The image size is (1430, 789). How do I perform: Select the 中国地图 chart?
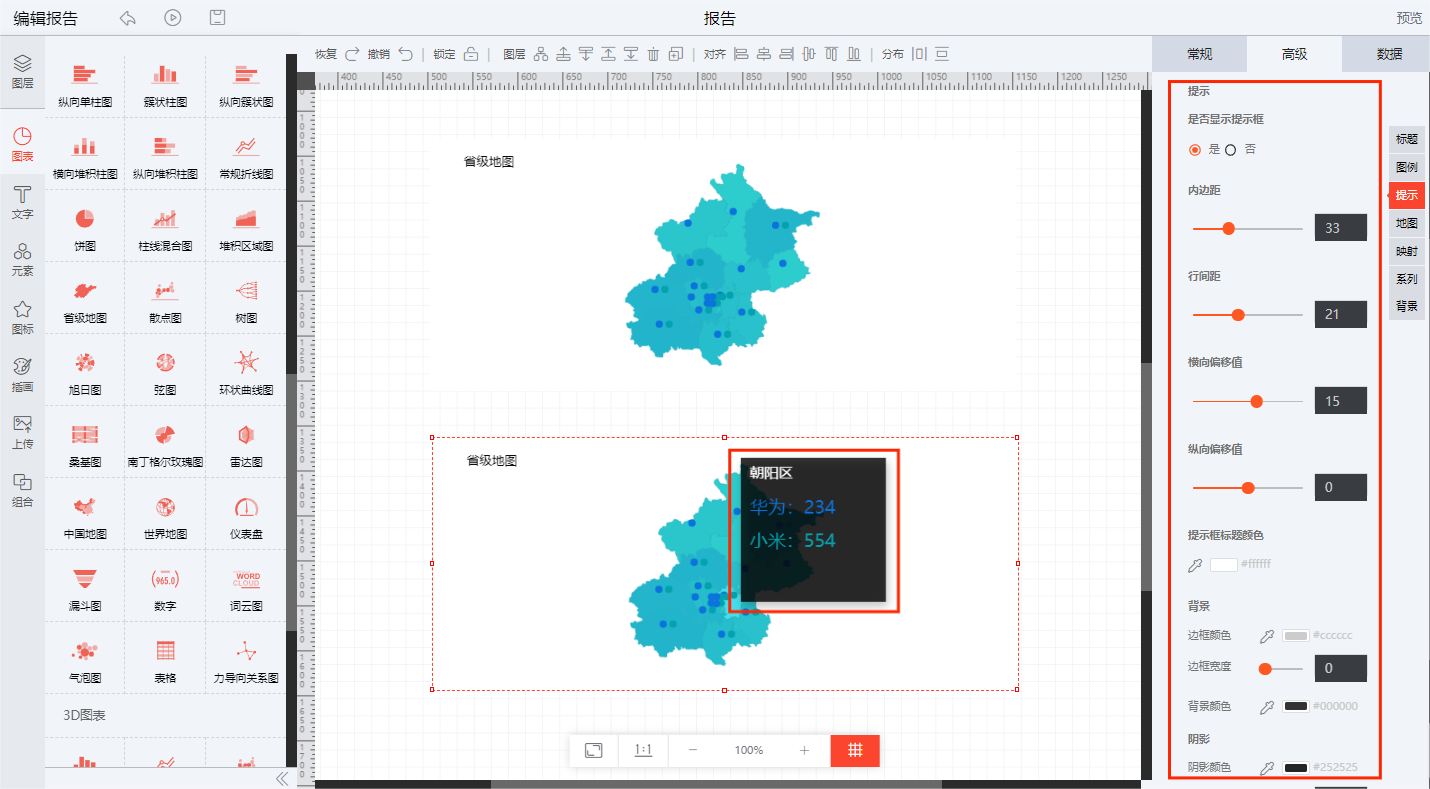coord(85,516)
